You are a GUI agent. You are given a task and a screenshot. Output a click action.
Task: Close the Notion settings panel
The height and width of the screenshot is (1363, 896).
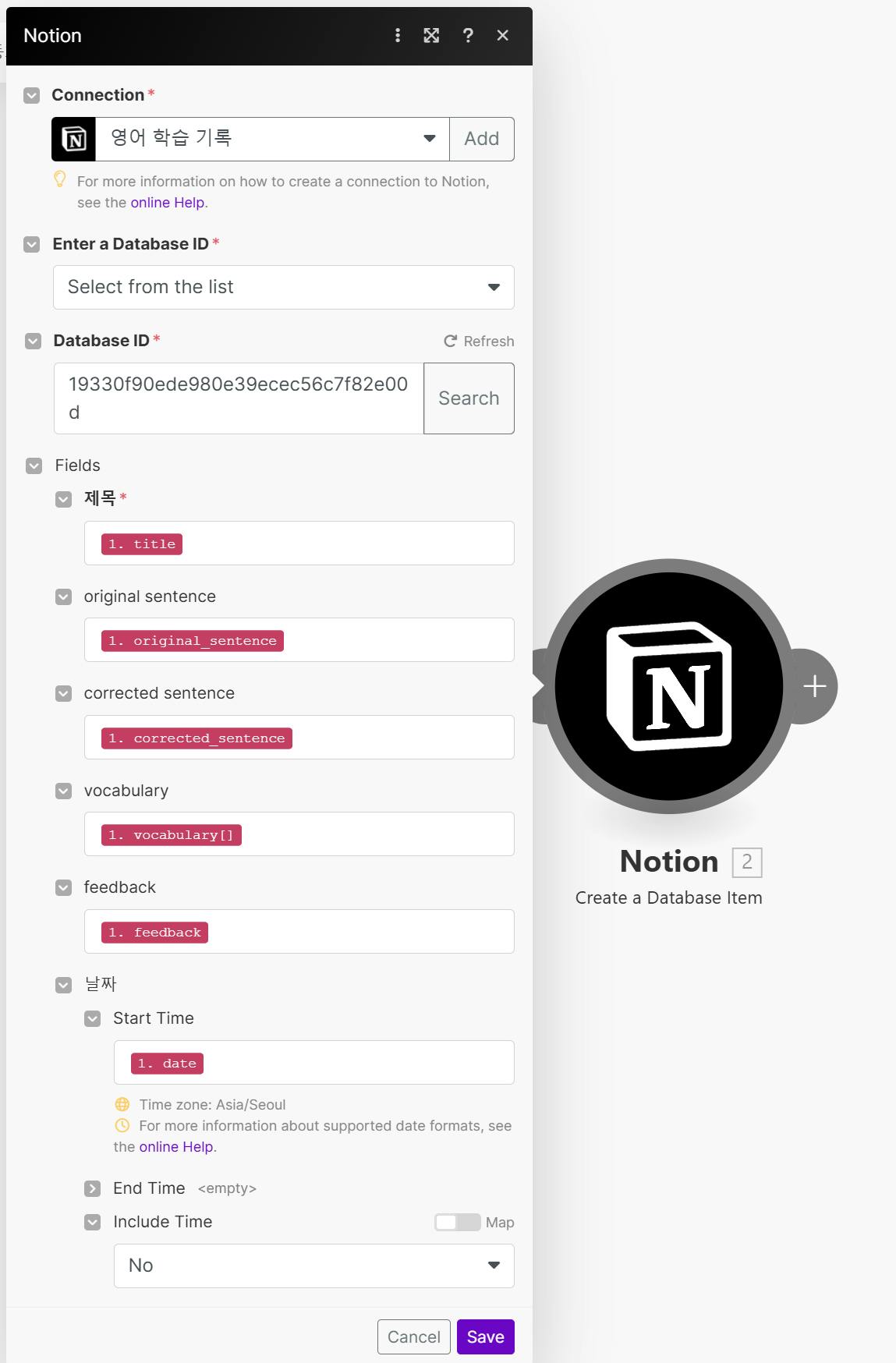click(x=503, y=35)
